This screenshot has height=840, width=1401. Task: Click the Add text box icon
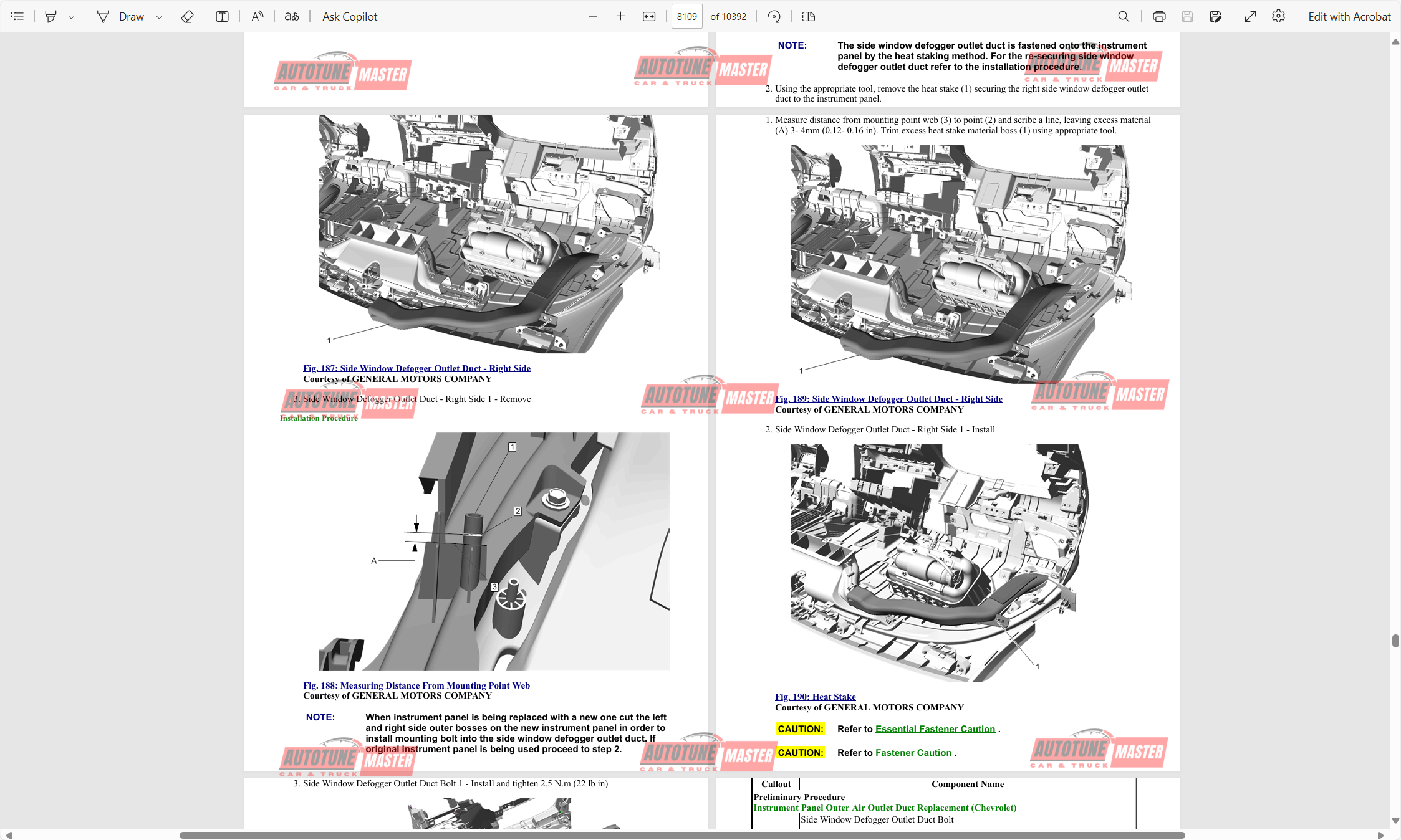coord(222,16)
